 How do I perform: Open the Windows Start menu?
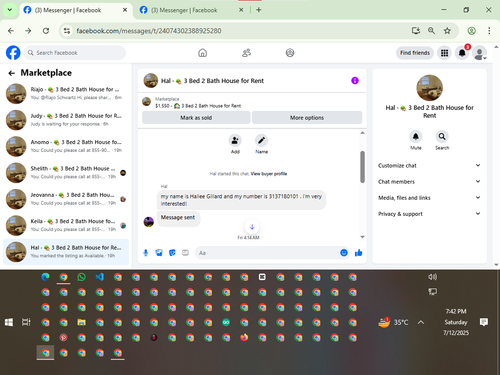[x=9, y=322]
